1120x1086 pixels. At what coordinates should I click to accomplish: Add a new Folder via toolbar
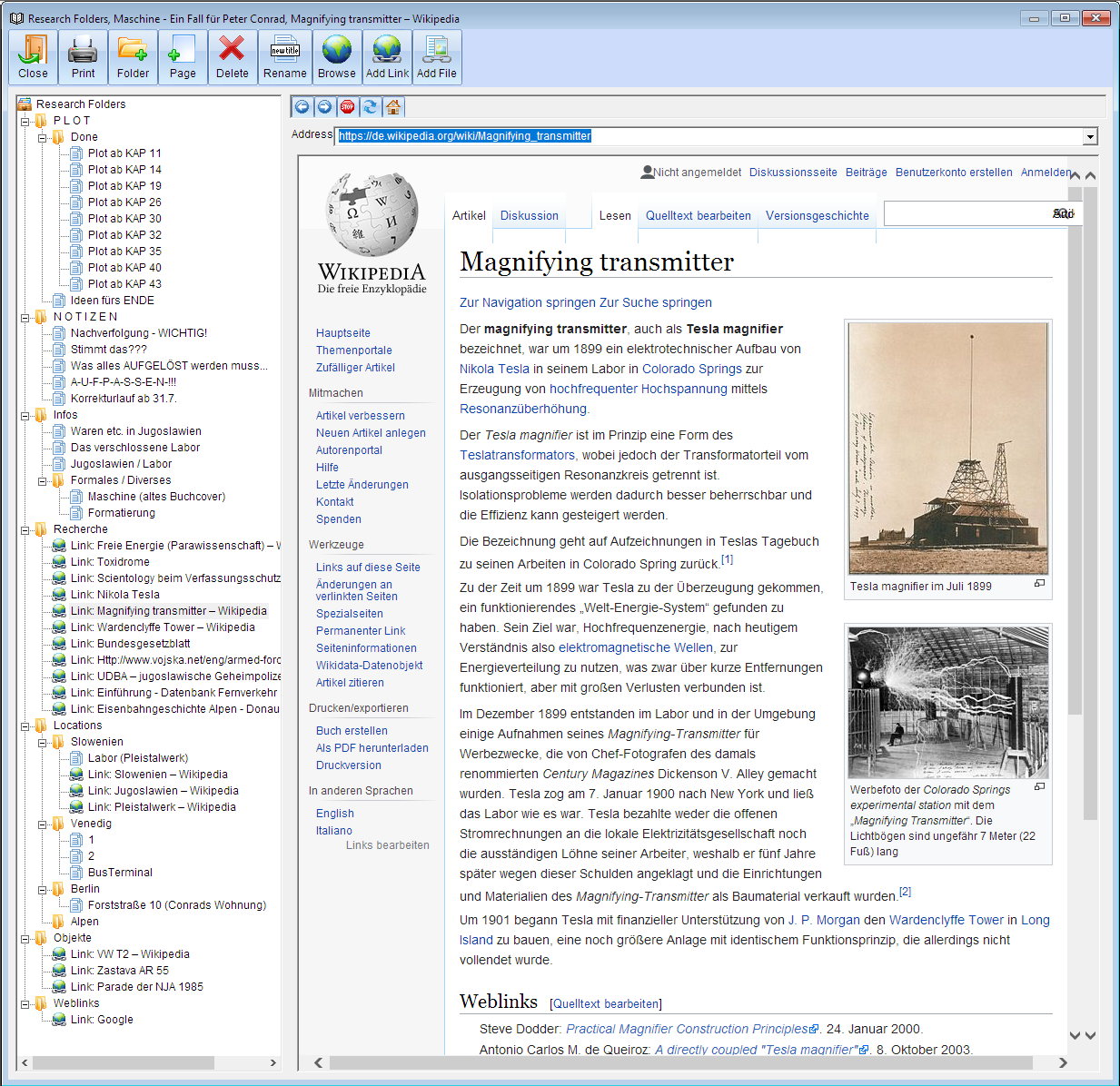133,57
